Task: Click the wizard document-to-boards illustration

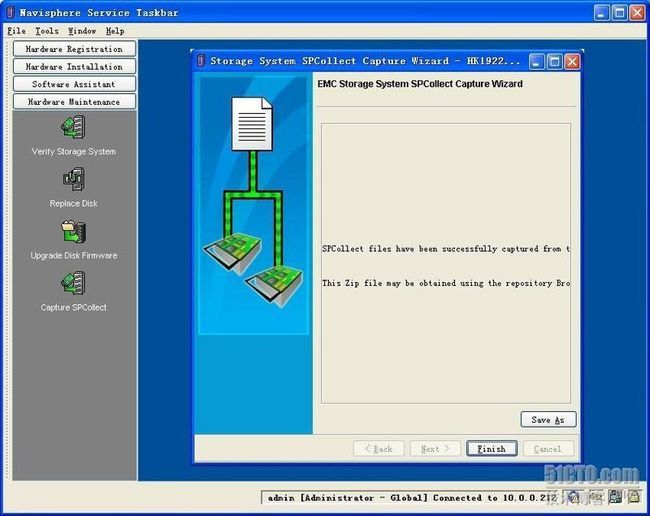Action: pos(253,205)
